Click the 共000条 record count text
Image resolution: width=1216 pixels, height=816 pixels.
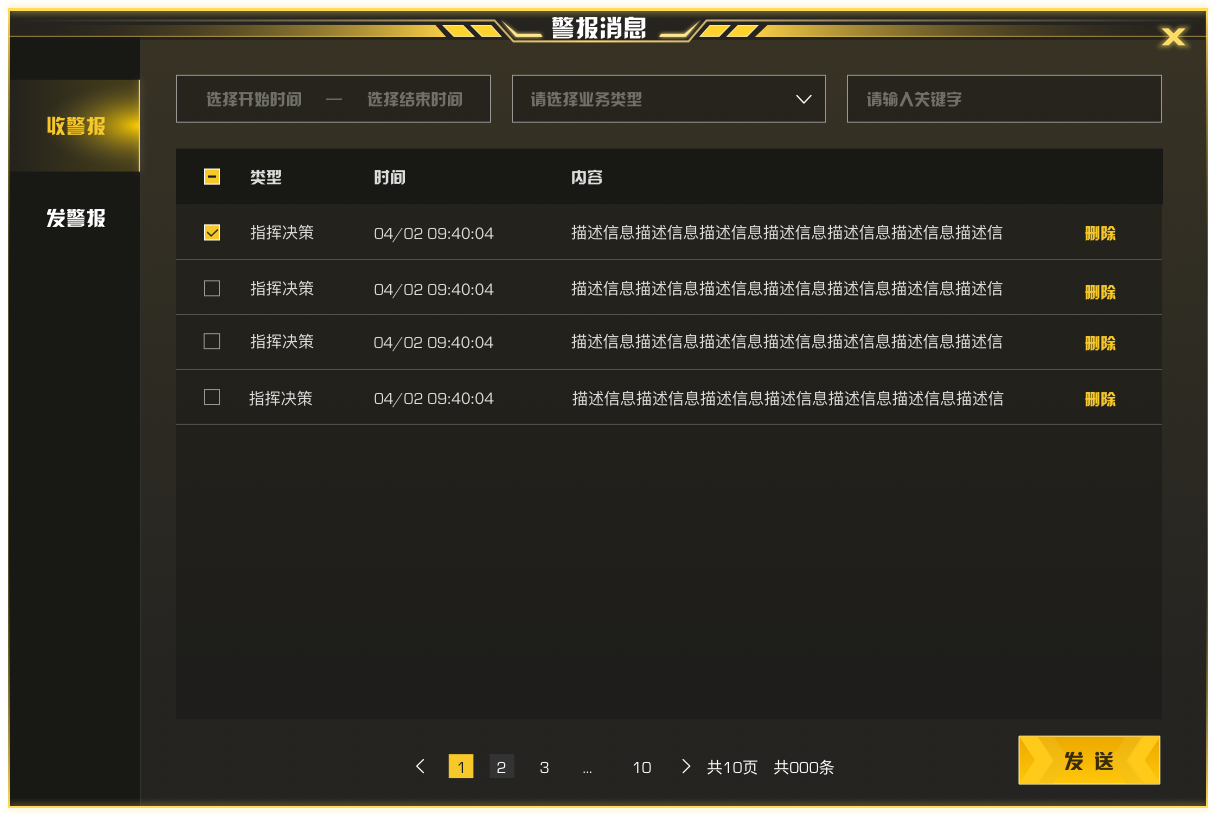point(804,767)
